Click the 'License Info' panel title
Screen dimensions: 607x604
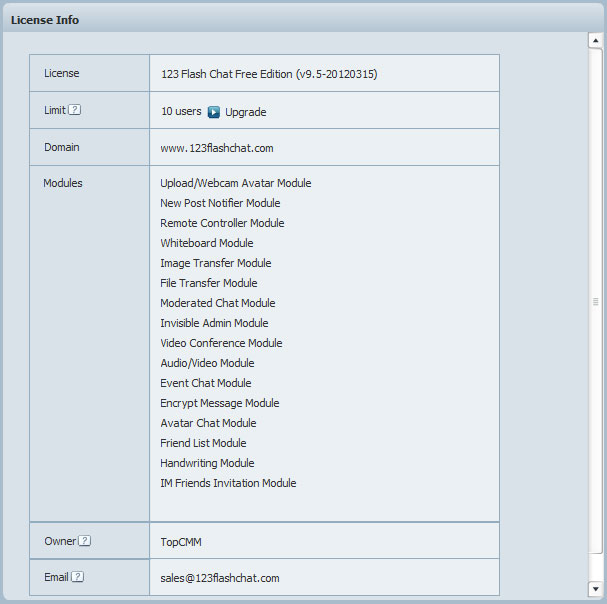(45, 20)
